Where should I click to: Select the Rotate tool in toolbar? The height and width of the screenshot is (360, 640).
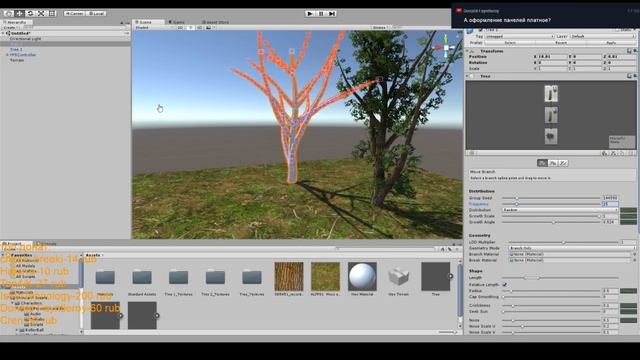coord(30,13)
